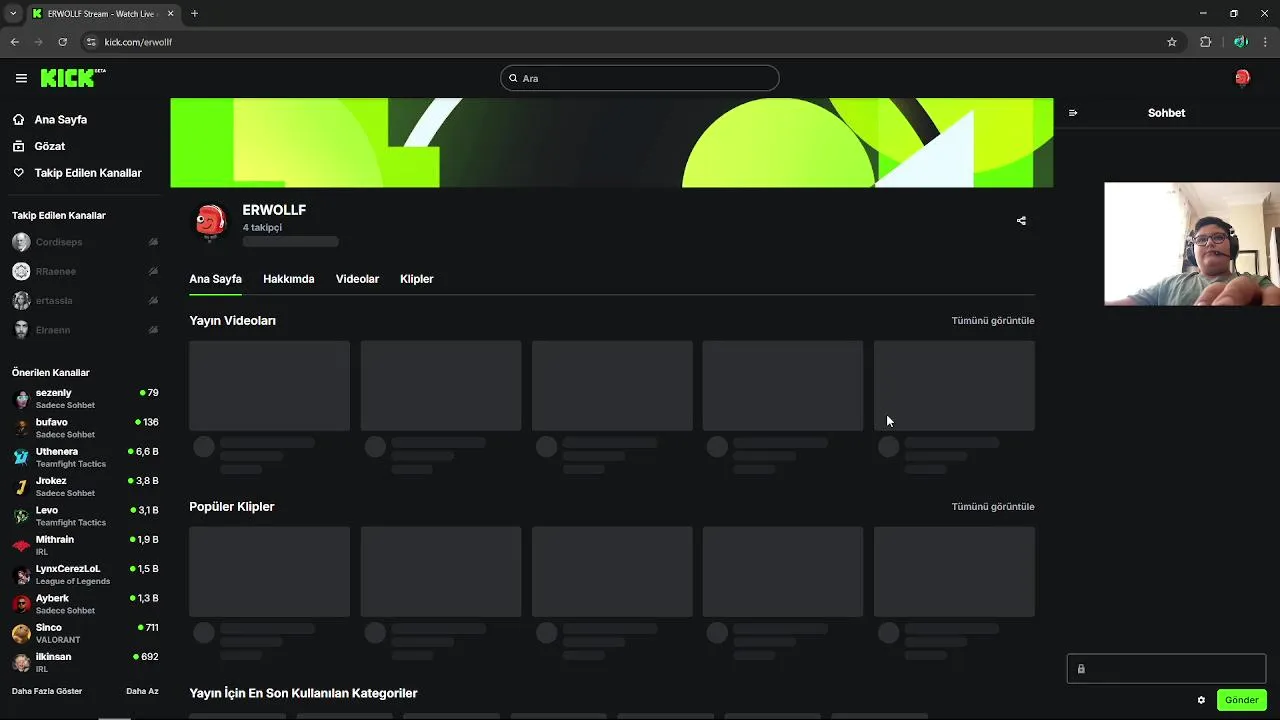The image size is (1280, 720).
Task: Click Mithrain's avatar icon
Action: click(x=21, y=545)
